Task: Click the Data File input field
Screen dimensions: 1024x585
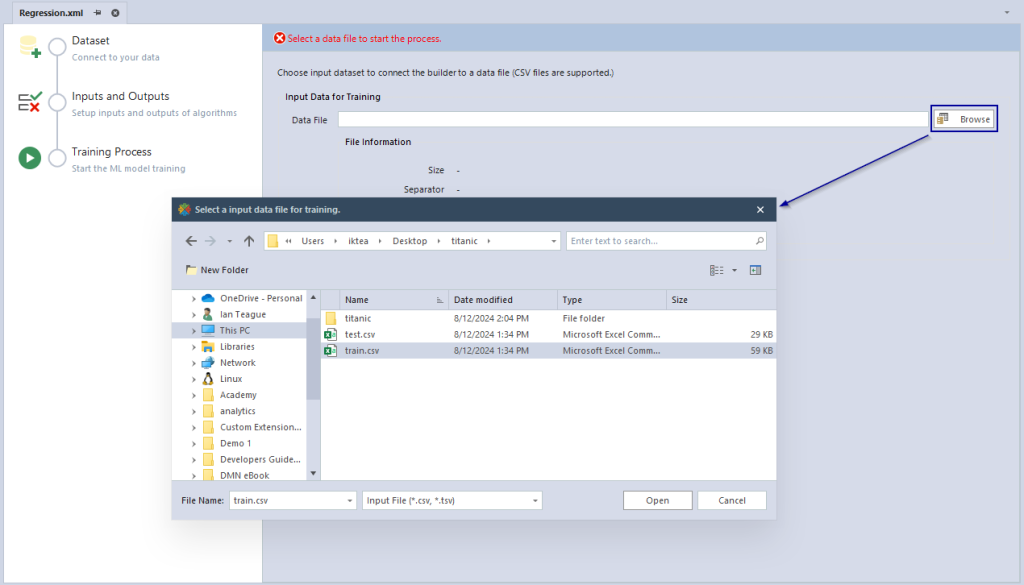Action: coord(632,119)
